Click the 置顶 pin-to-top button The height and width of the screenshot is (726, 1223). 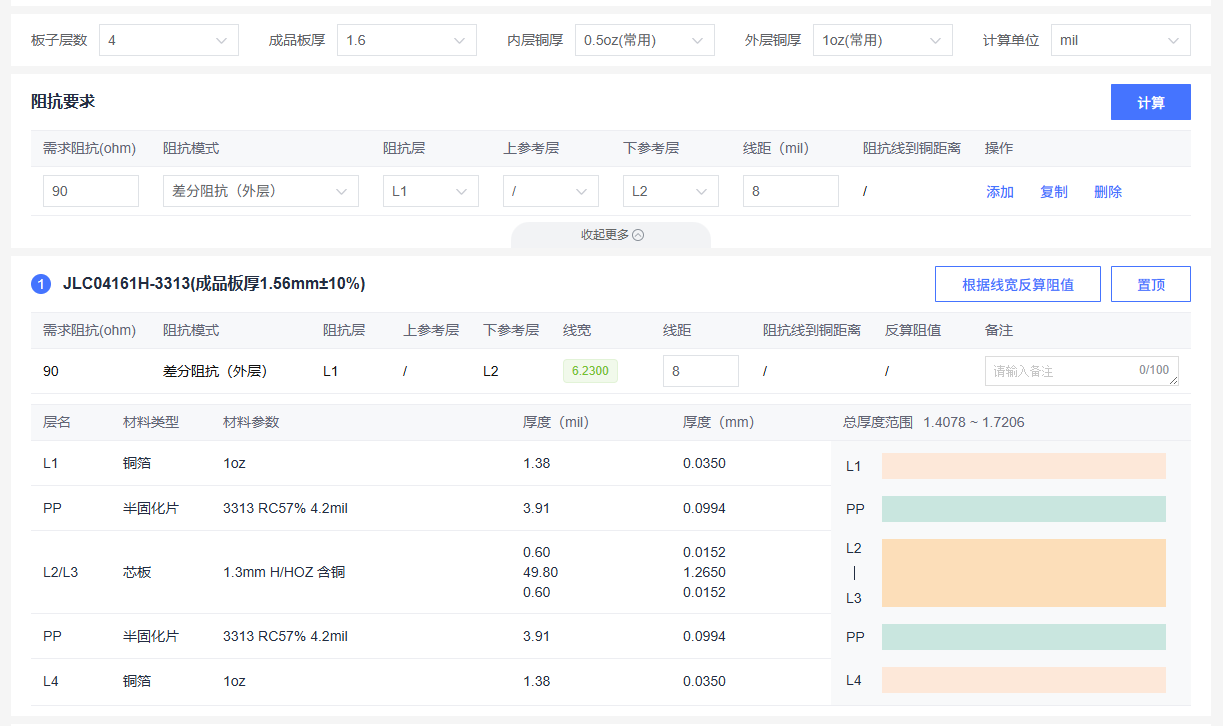[1150, 284]
